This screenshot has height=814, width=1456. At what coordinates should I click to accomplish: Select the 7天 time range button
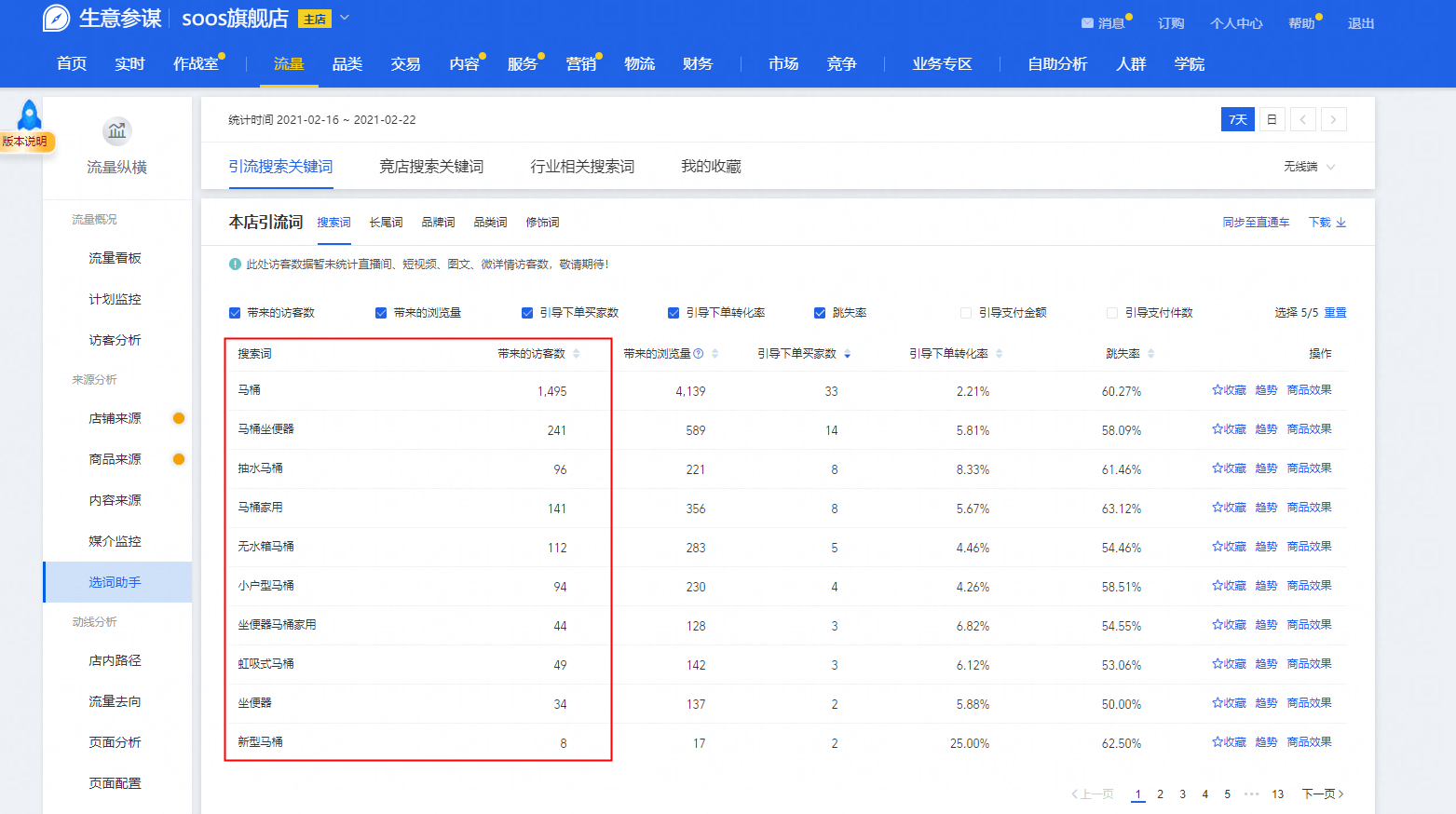click(1238, 119)
